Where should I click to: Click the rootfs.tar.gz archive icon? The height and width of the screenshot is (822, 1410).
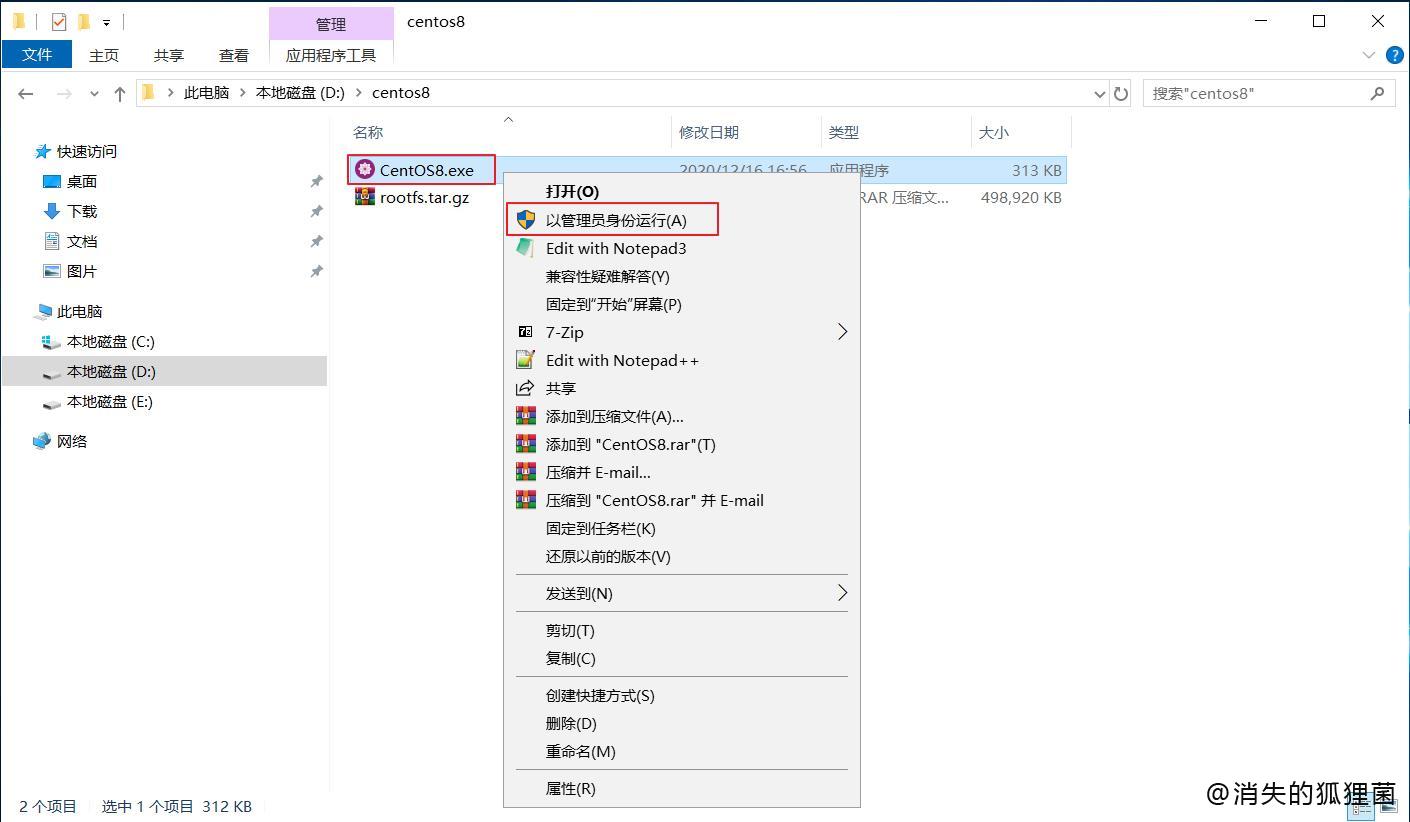pos(364,197)
